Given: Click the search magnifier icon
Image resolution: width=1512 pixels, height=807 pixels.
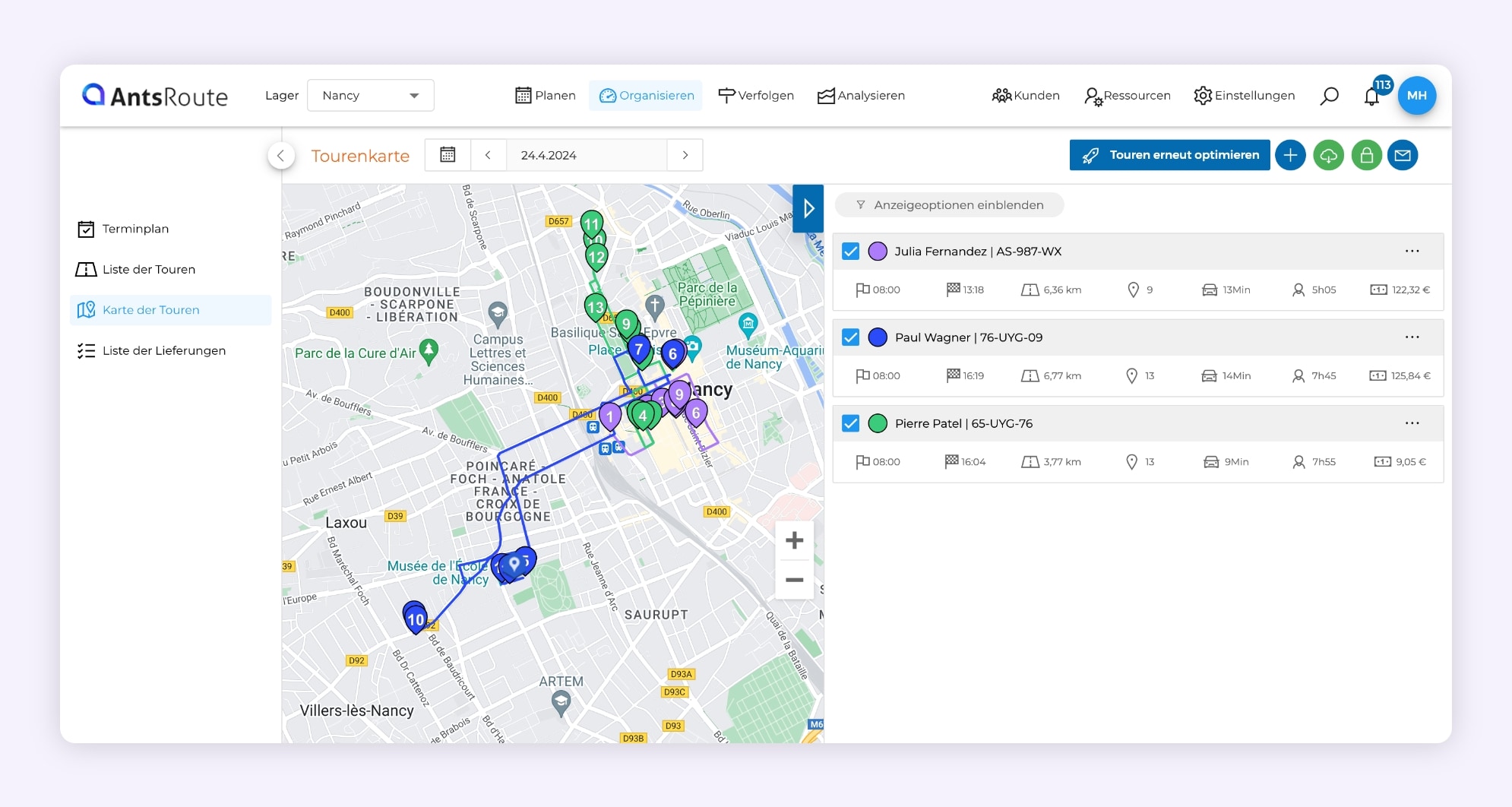Looking at the screenshot, I should point(1329,96).
